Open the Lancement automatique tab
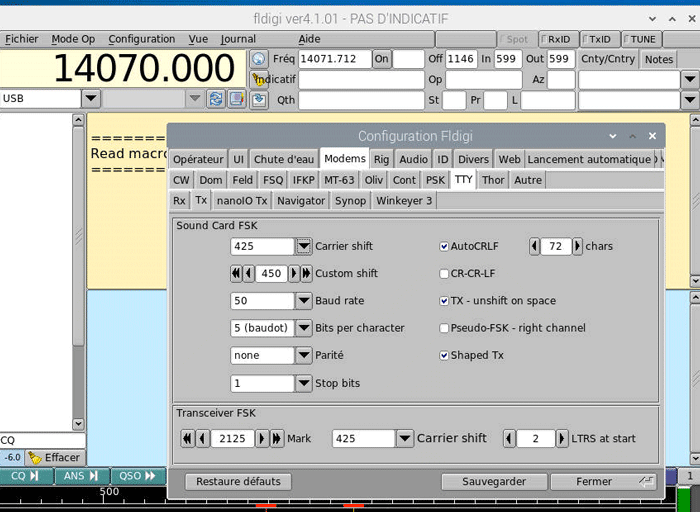Image resolution: width=700 pixels, height=512 pixels. [x=588, y=159]
